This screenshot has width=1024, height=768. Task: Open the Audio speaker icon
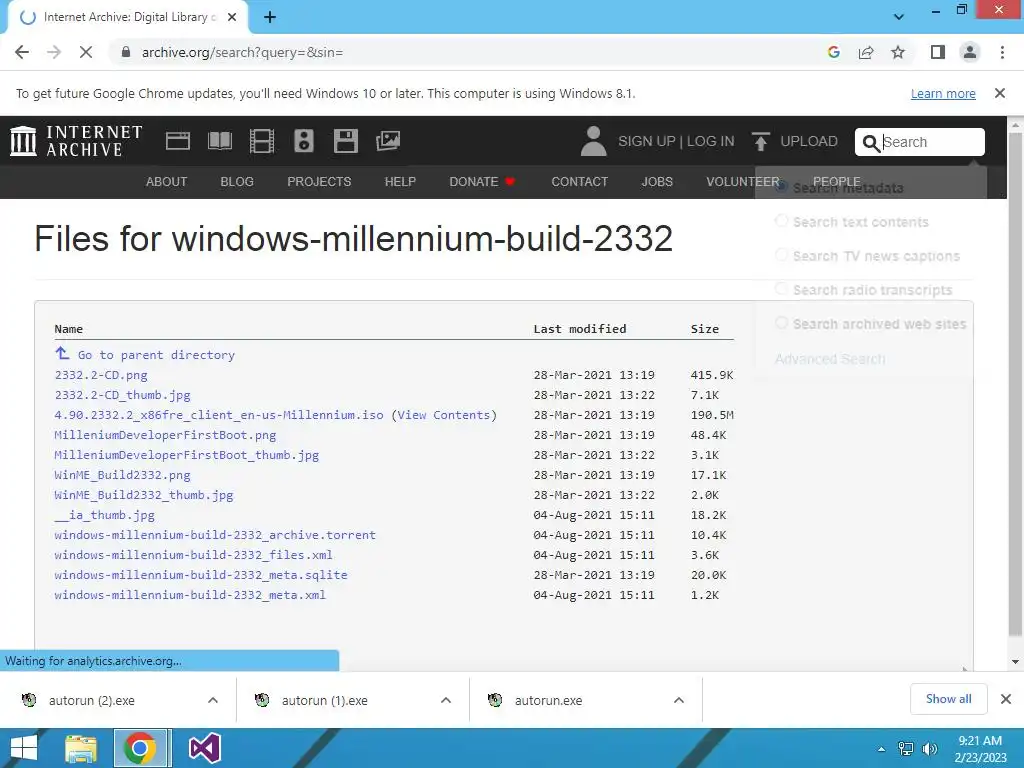304,141
